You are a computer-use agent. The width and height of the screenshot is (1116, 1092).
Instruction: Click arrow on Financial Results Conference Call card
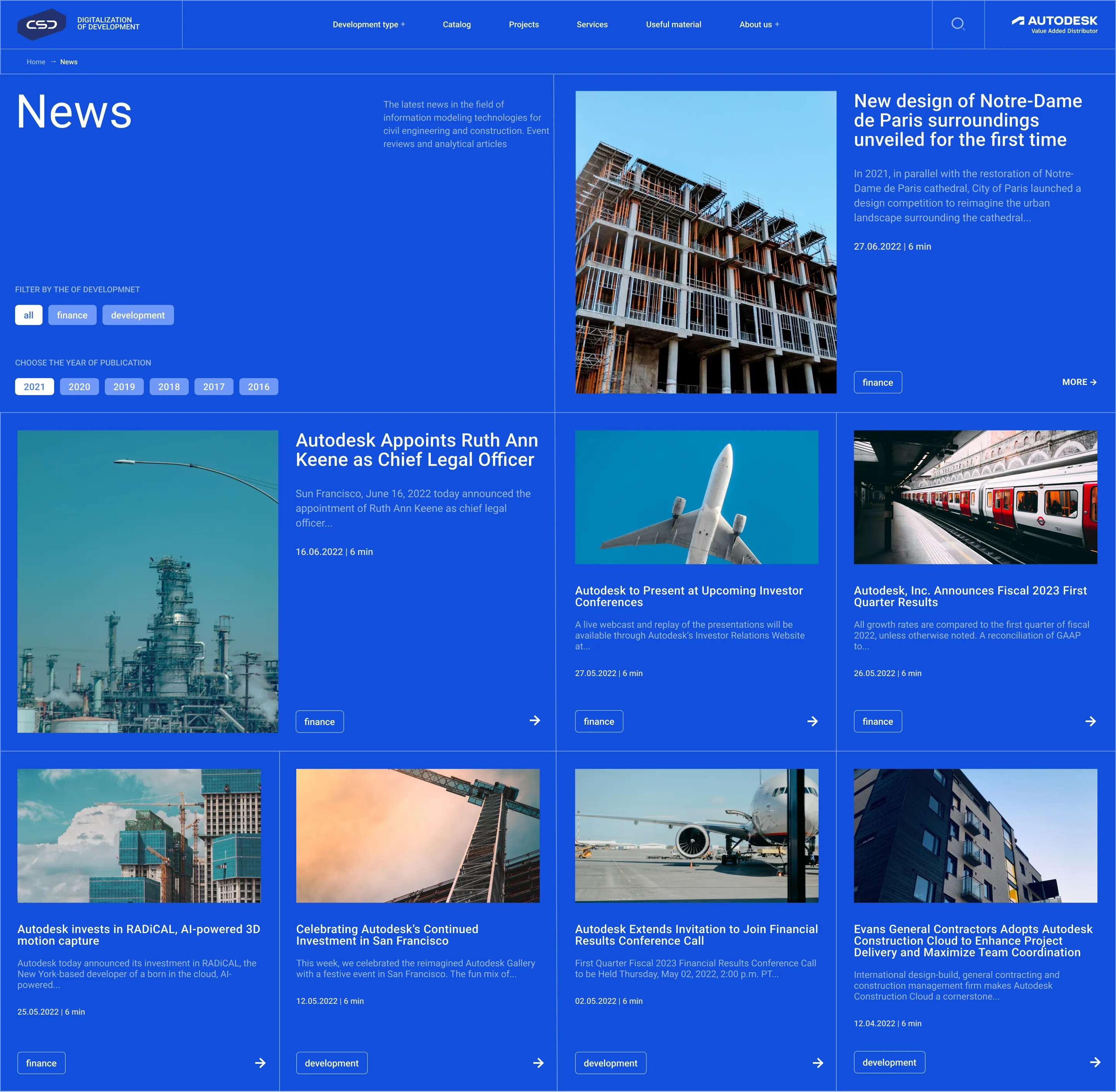click(818, 1063)
